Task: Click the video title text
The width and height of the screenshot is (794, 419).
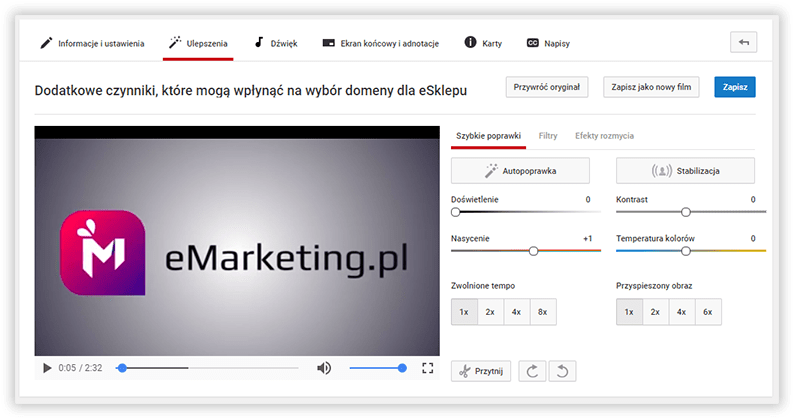Action: (x=251, y=91)
